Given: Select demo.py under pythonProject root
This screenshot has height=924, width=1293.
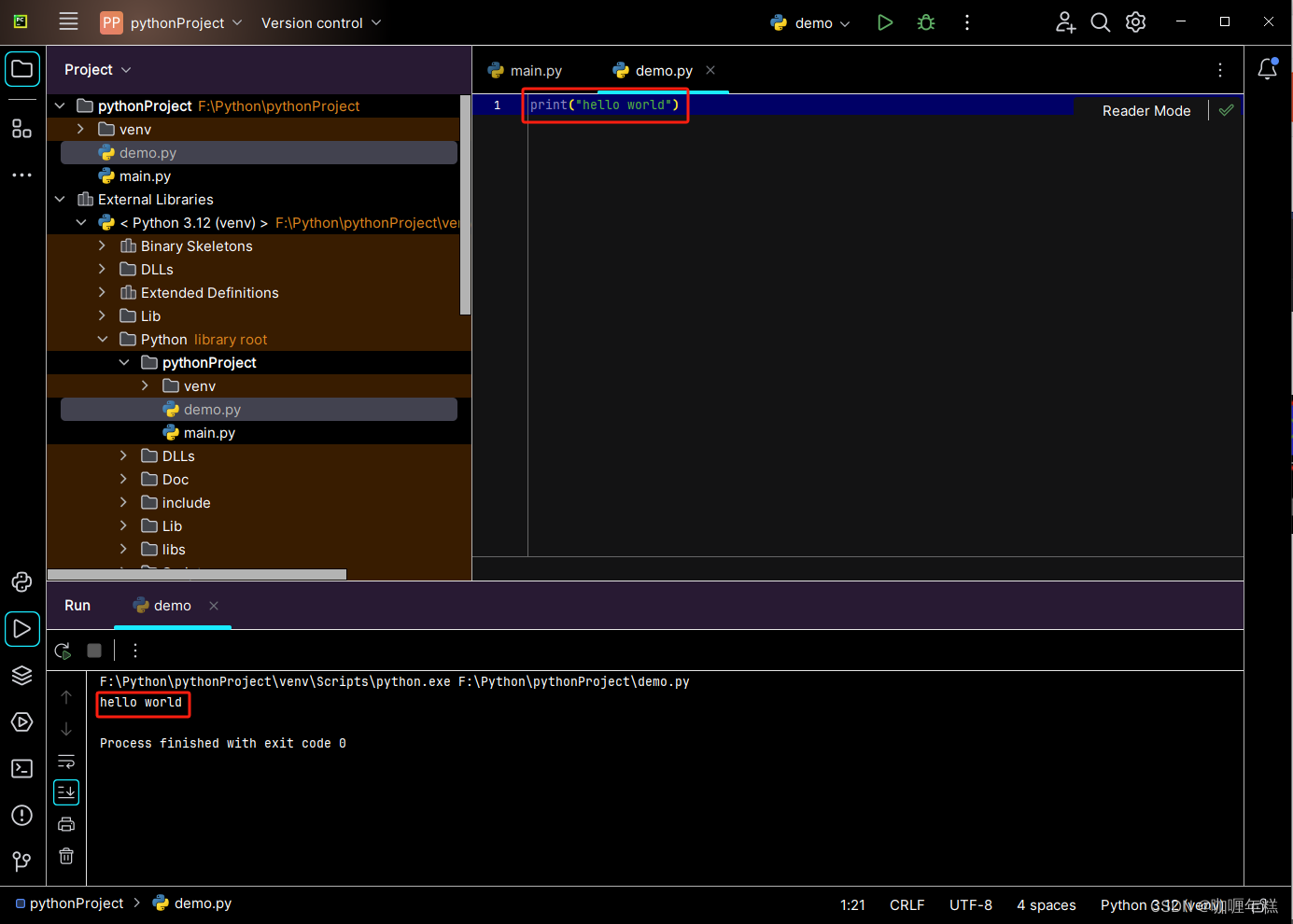Looking at the screenshot, I should tap(259, 152).
